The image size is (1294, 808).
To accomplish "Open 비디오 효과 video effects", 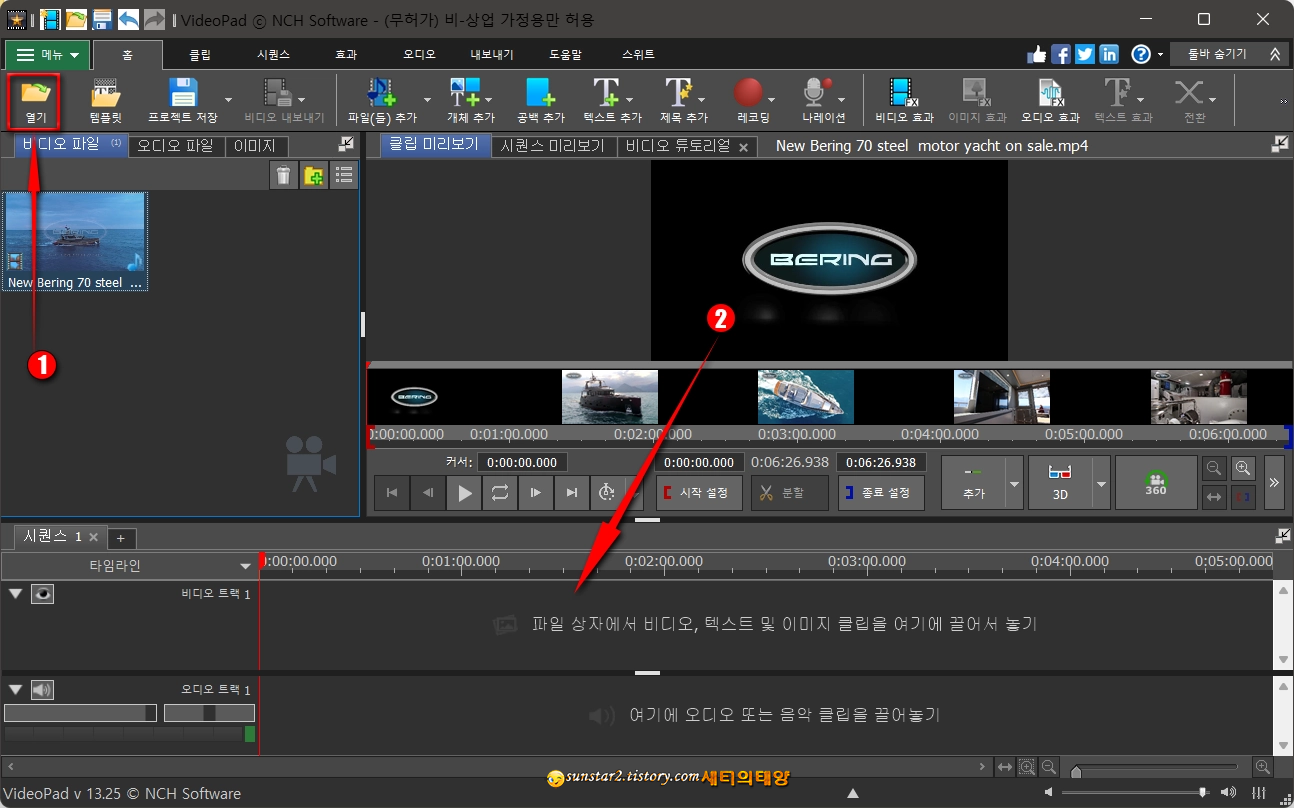I will [x=904, y=102].
